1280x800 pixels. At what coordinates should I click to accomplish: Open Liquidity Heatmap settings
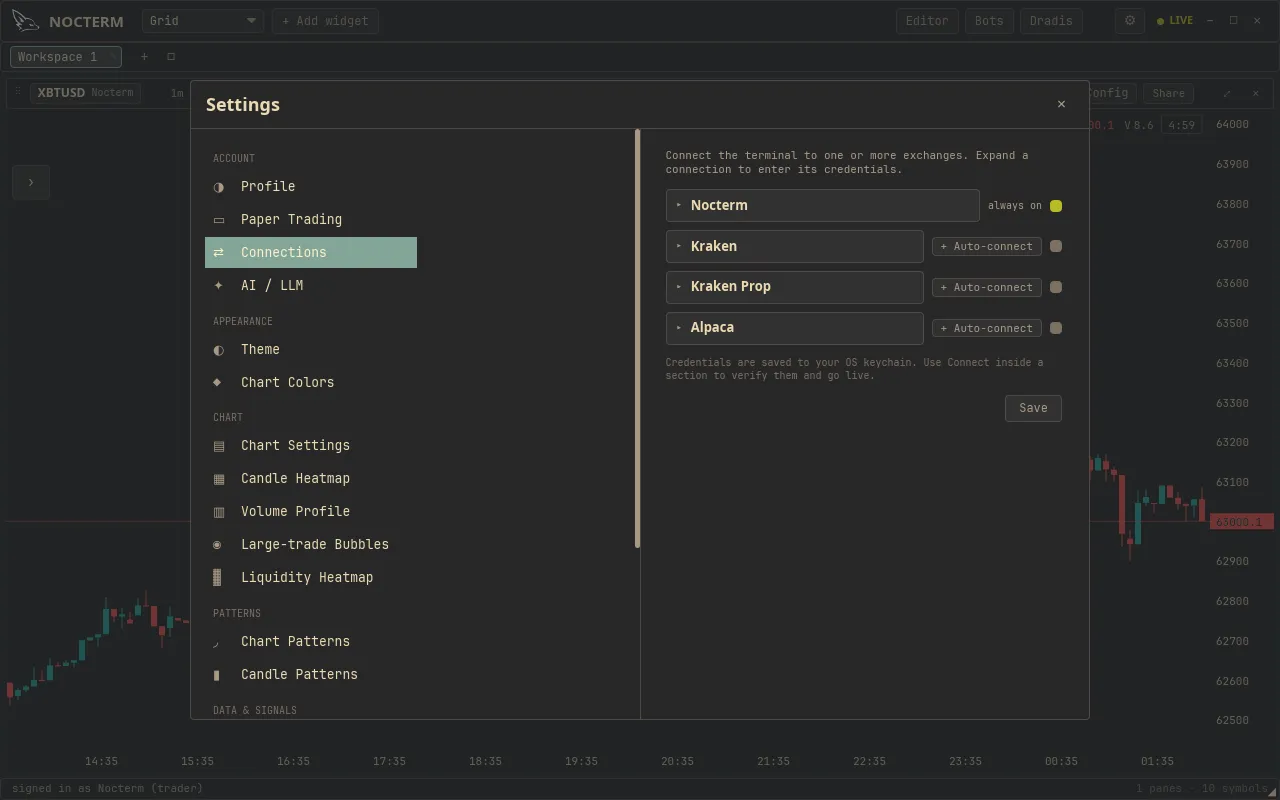[x=311, y=578]
